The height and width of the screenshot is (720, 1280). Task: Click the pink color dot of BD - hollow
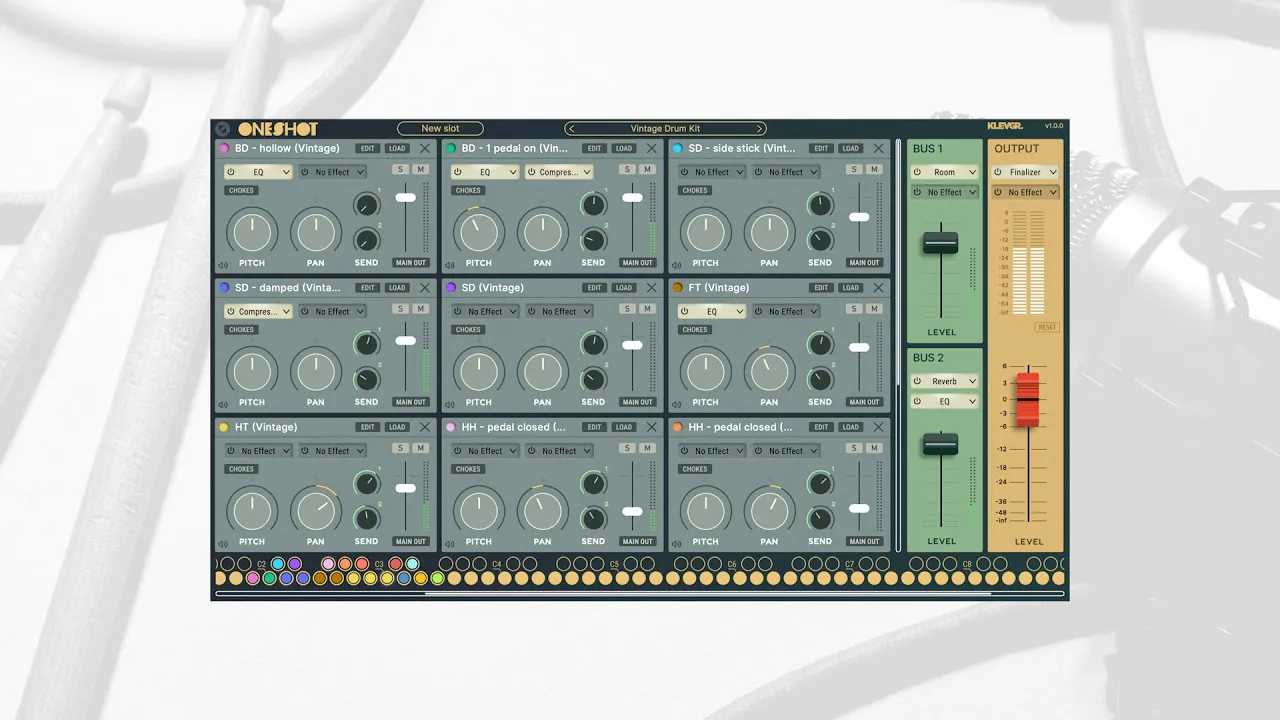click(x=224, y=148)
